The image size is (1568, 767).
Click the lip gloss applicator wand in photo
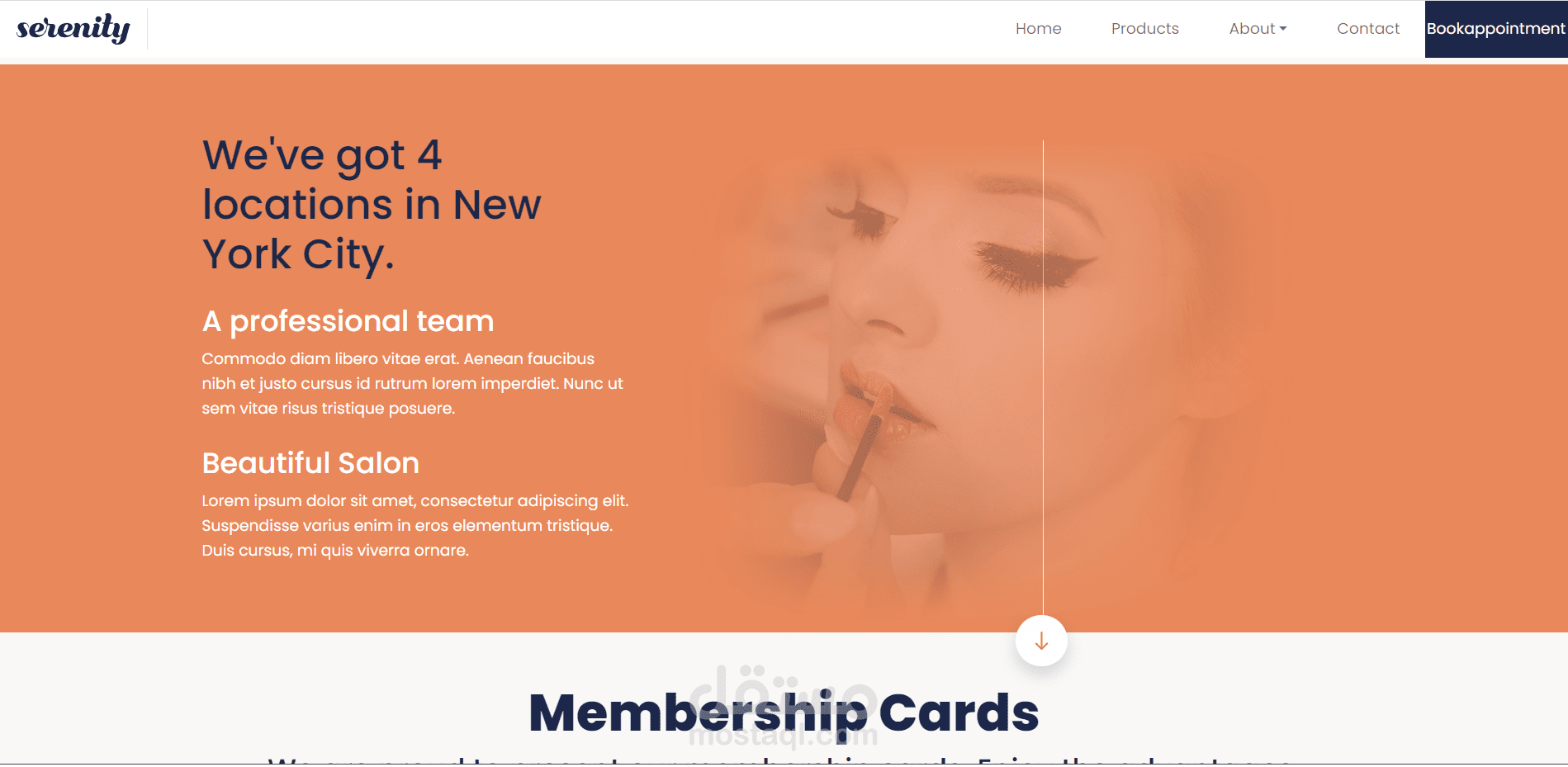tap(863, 442)
